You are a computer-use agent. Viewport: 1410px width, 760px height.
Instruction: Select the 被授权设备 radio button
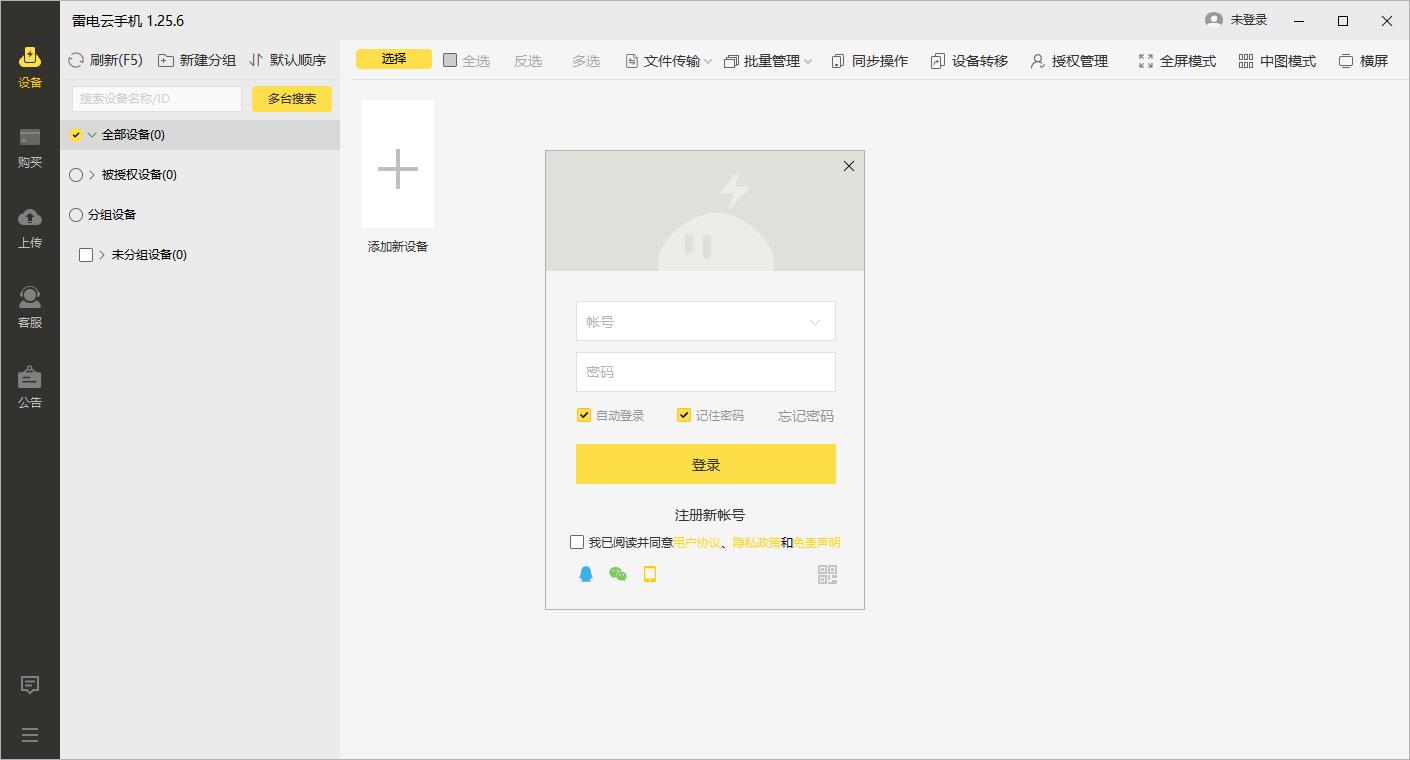pos(76,175)
